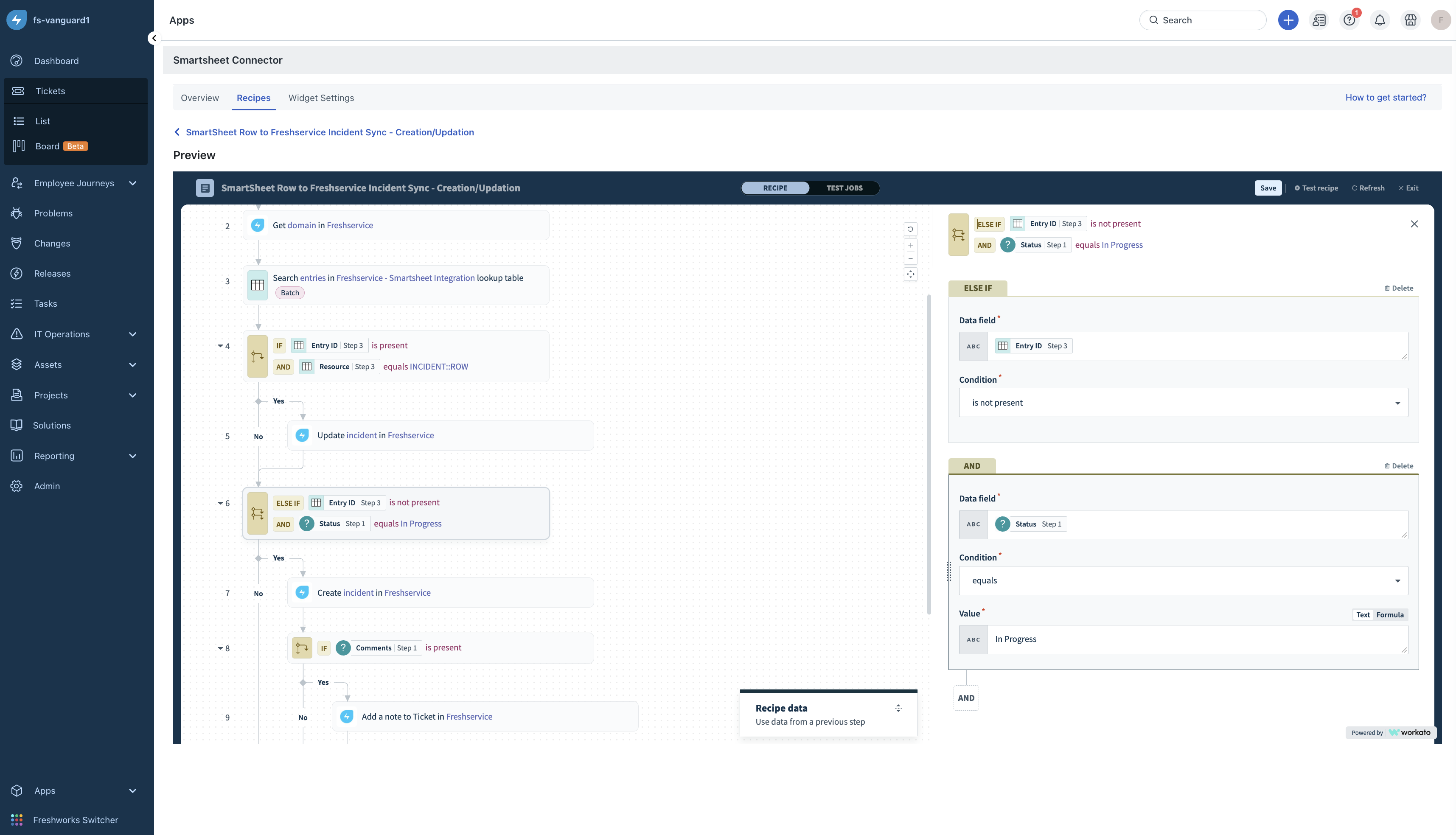This screenshot has height=835, width=1456.
Task: Click the canvas zoom out minus icon
Action: pyautogui.click(x=910, y=258)
